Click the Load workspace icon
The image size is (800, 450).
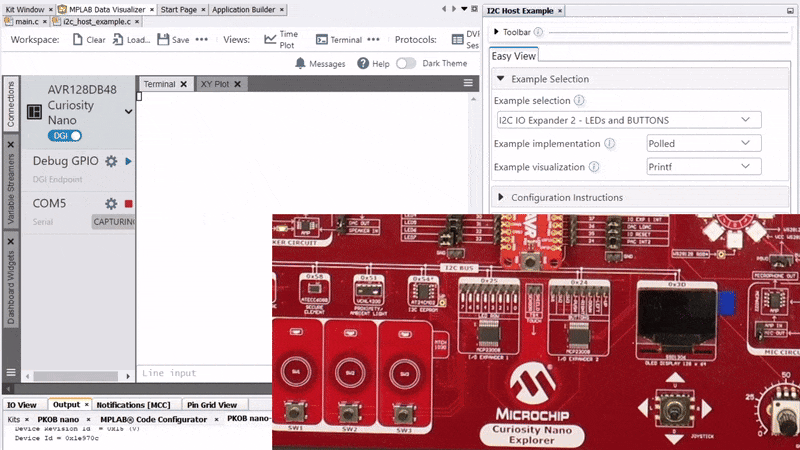point(118,40)
